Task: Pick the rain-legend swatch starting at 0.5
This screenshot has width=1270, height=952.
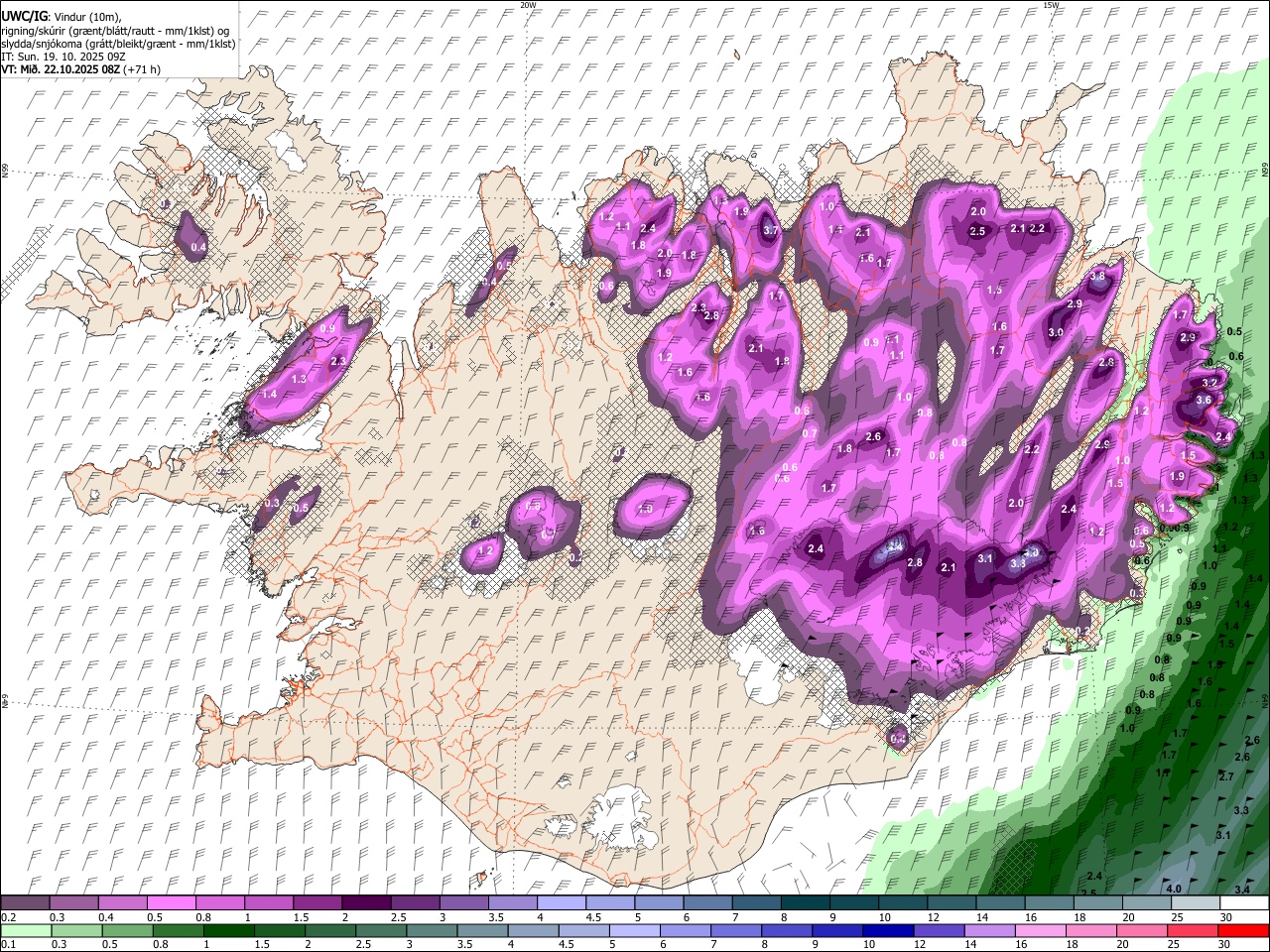Action: 126,931
